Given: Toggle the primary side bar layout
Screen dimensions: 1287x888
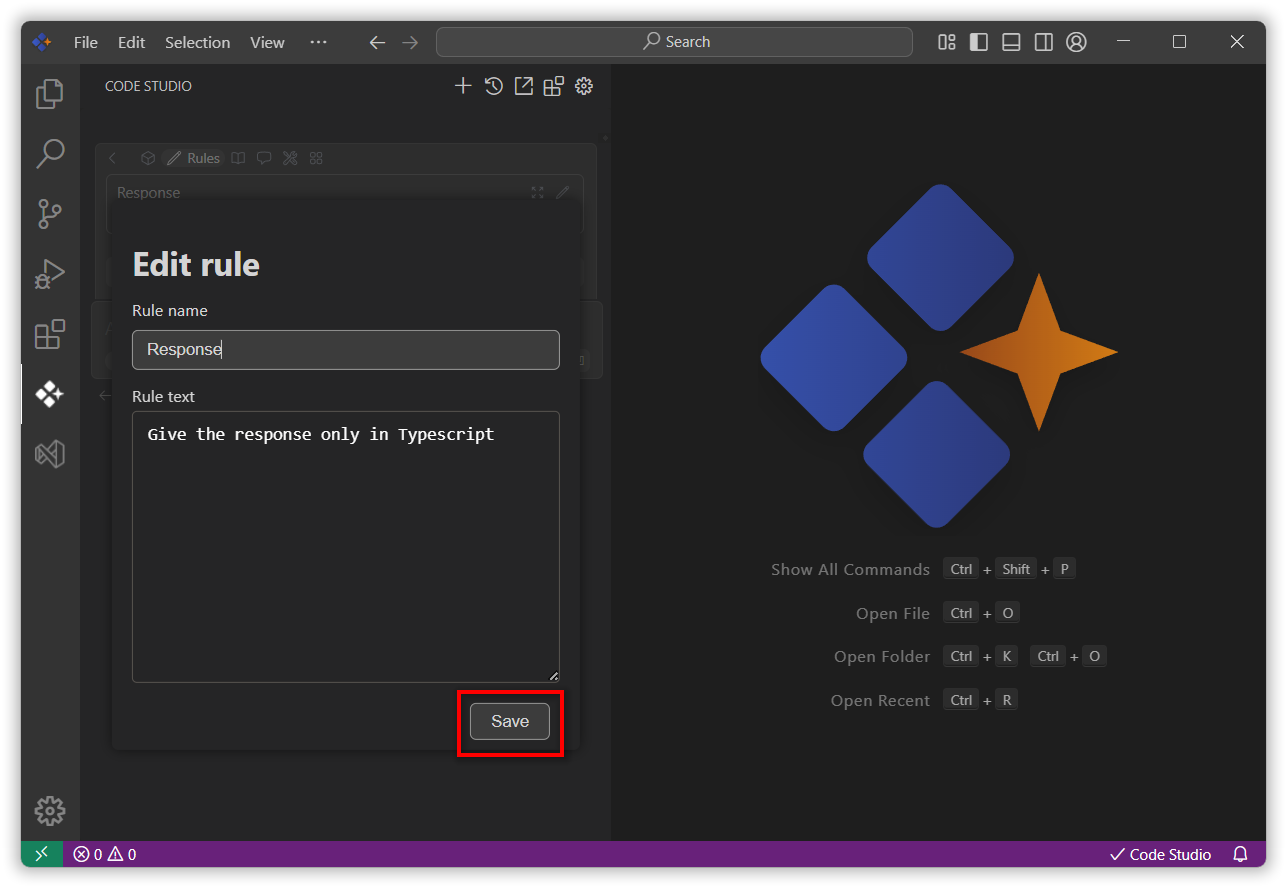Looking at the screenshot, I should pos(979,42).
